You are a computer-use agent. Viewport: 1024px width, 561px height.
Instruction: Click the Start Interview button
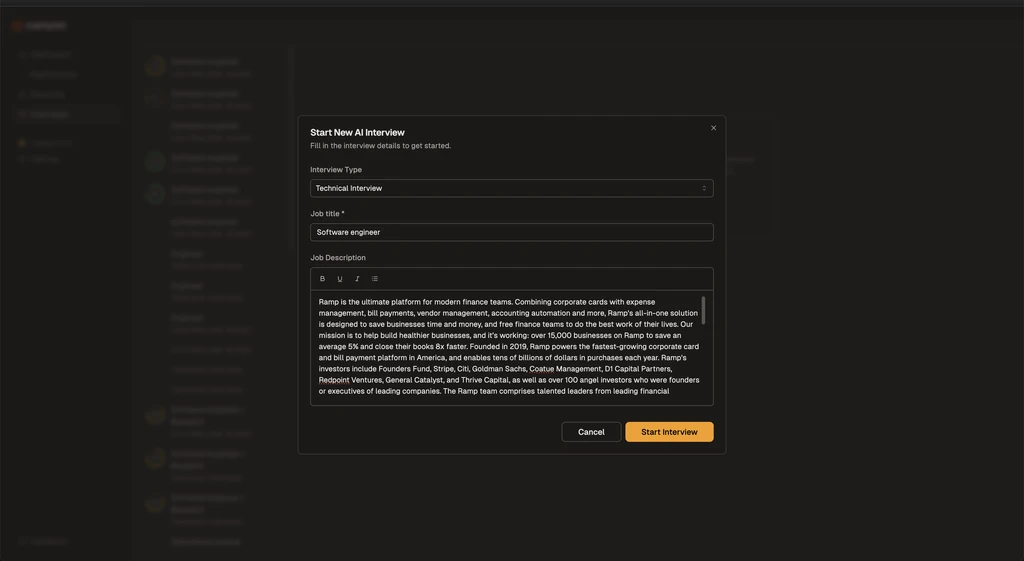pyautogui.click(x=669, y=432)
